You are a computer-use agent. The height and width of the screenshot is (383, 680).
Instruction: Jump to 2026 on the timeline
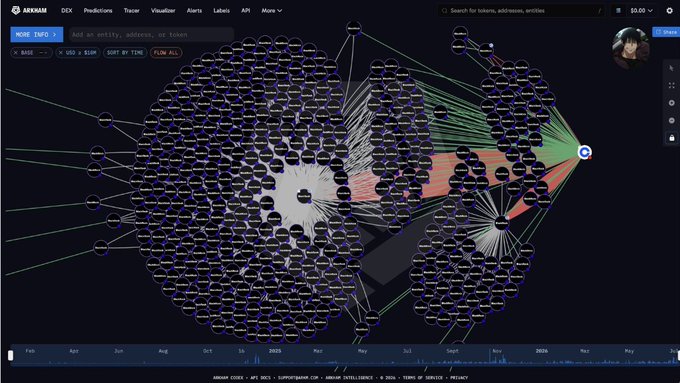coord(542,351)
